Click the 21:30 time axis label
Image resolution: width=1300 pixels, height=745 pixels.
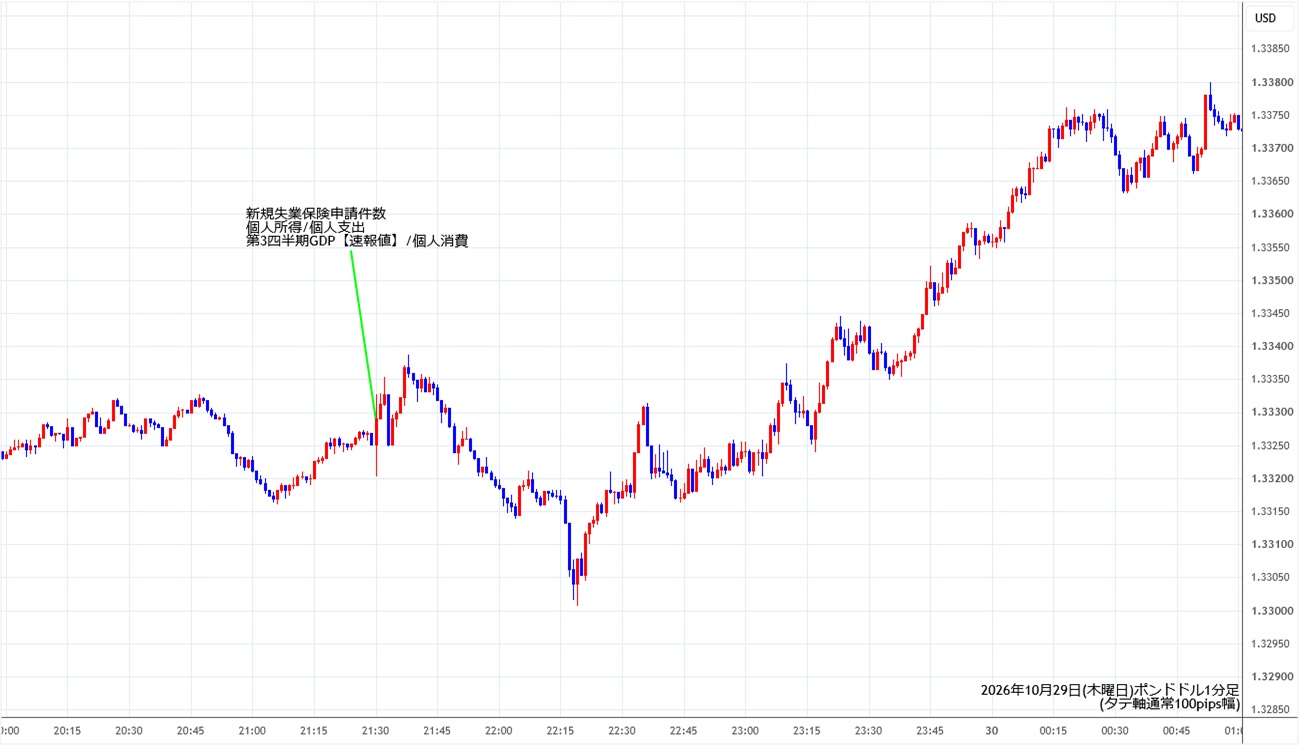click(x=376, y=731)
